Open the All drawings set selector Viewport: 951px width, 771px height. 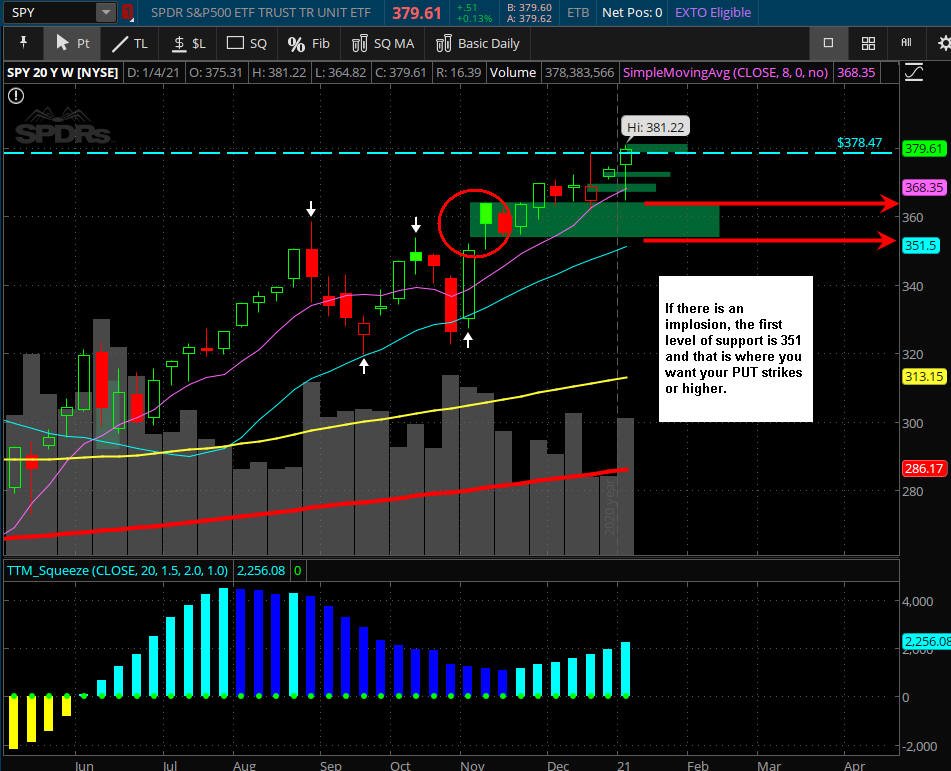tap(906, 42)
